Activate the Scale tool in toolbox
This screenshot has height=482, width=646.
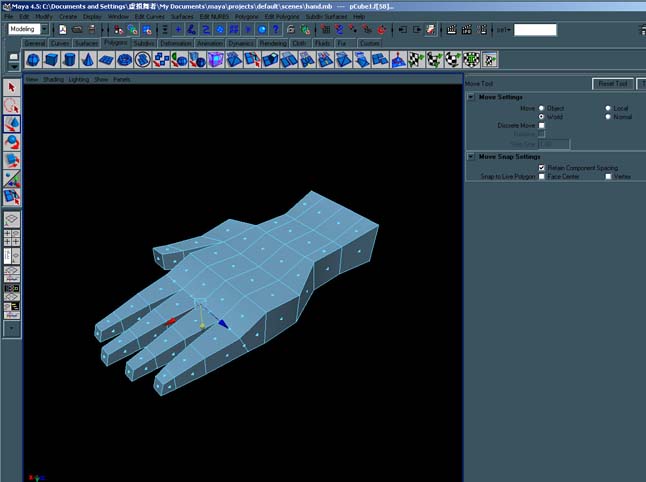12,160
